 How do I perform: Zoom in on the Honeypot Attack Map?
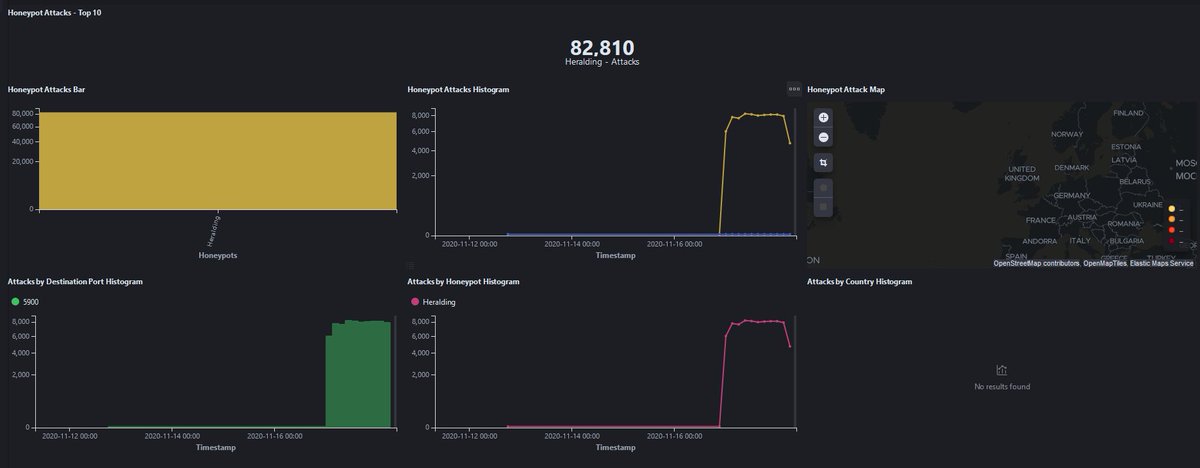823,118
